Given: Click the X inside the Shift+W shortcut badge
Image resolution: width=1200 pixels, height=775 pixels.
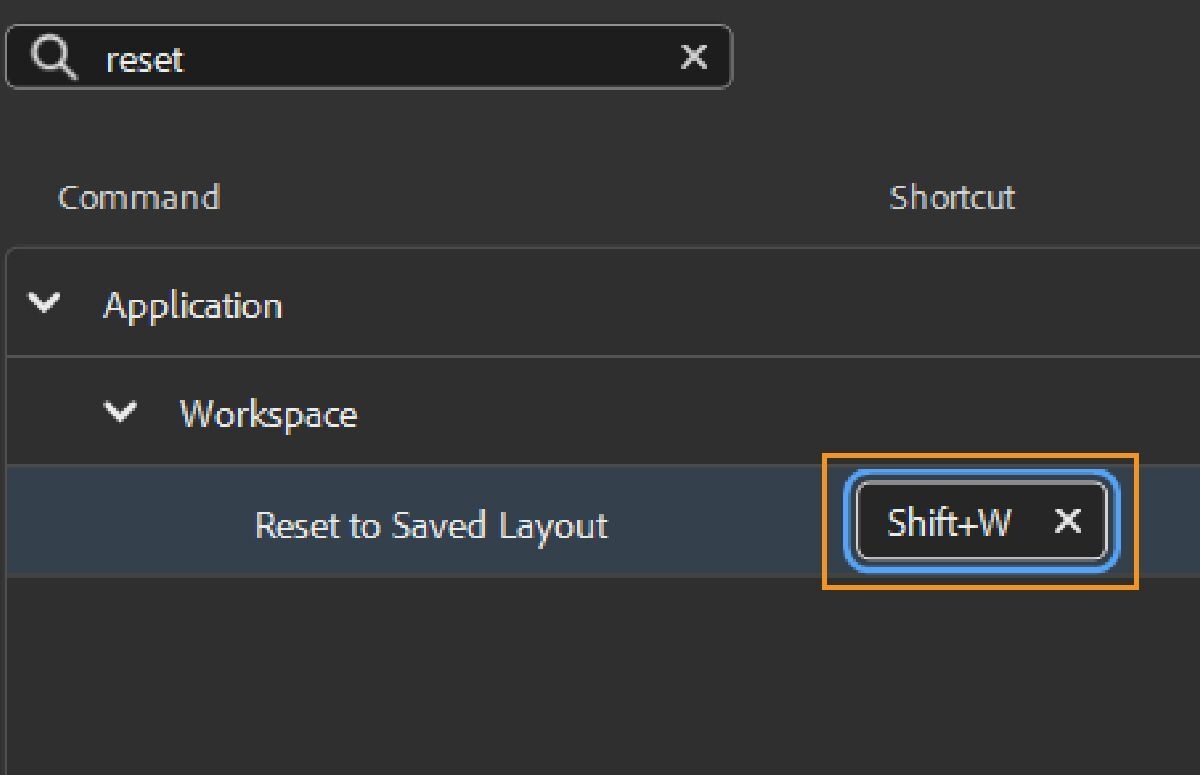Looking at the screenshot, I should (1067, 521).
